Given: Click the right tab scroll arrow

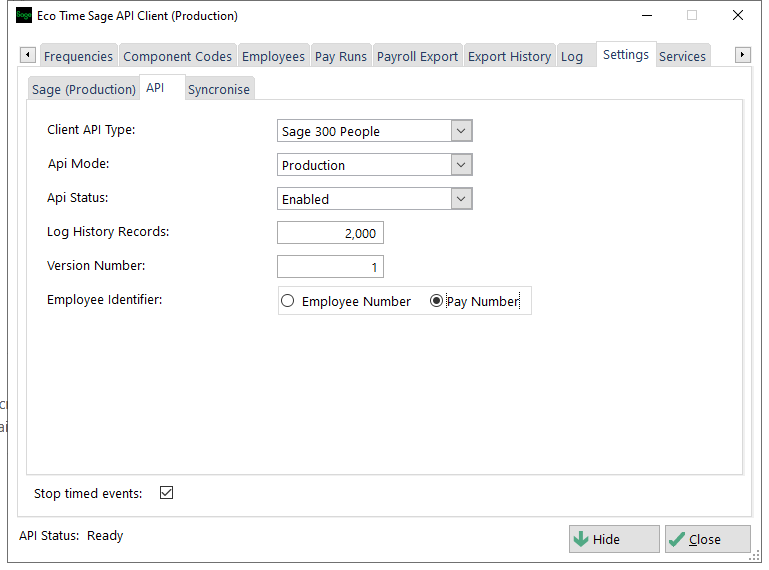Looking at the screenshot, I should click(743, 54).
